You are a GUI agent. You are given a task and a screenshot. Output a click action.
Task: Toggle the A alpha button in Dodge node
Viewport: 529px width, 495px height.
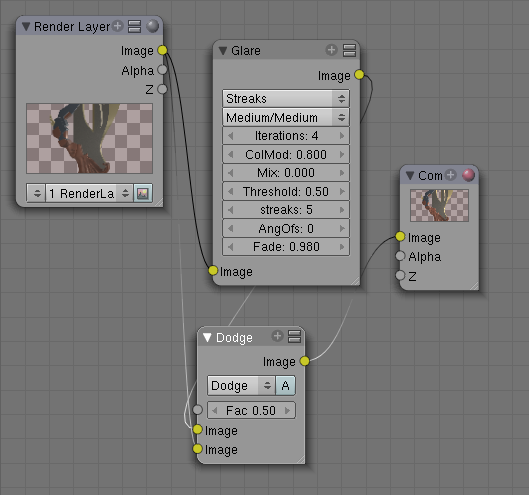pos(285,386)
